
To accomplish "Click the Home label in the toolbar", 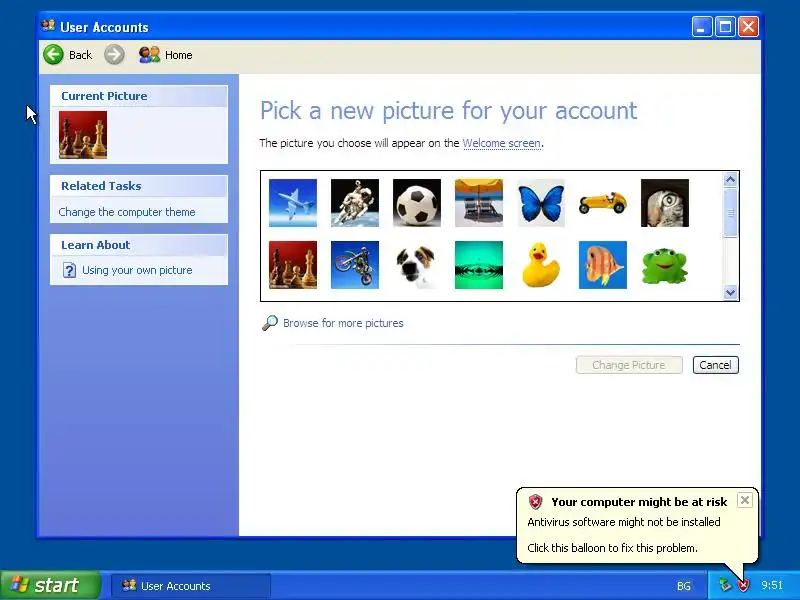I will [x=179, y=55].
